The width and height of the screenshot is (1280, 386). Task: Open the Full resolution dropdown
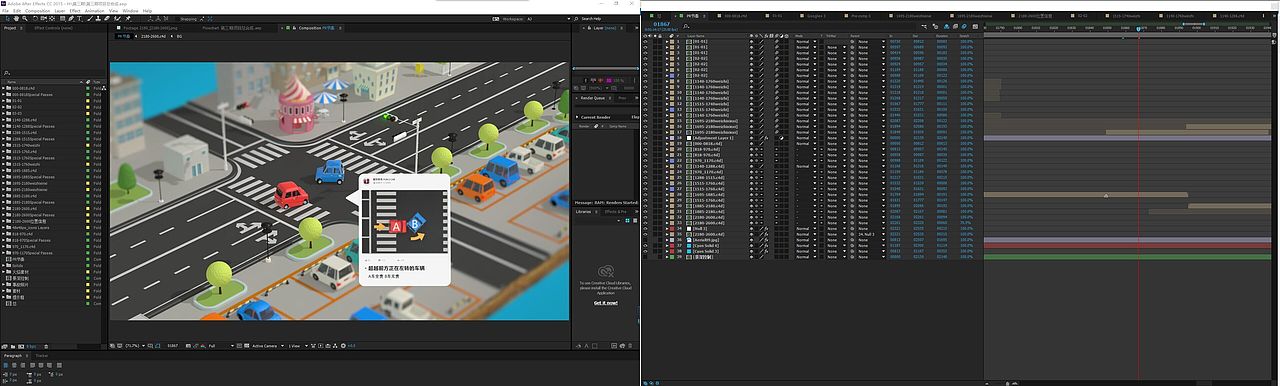pyautogui.click(x=221, y=346)
